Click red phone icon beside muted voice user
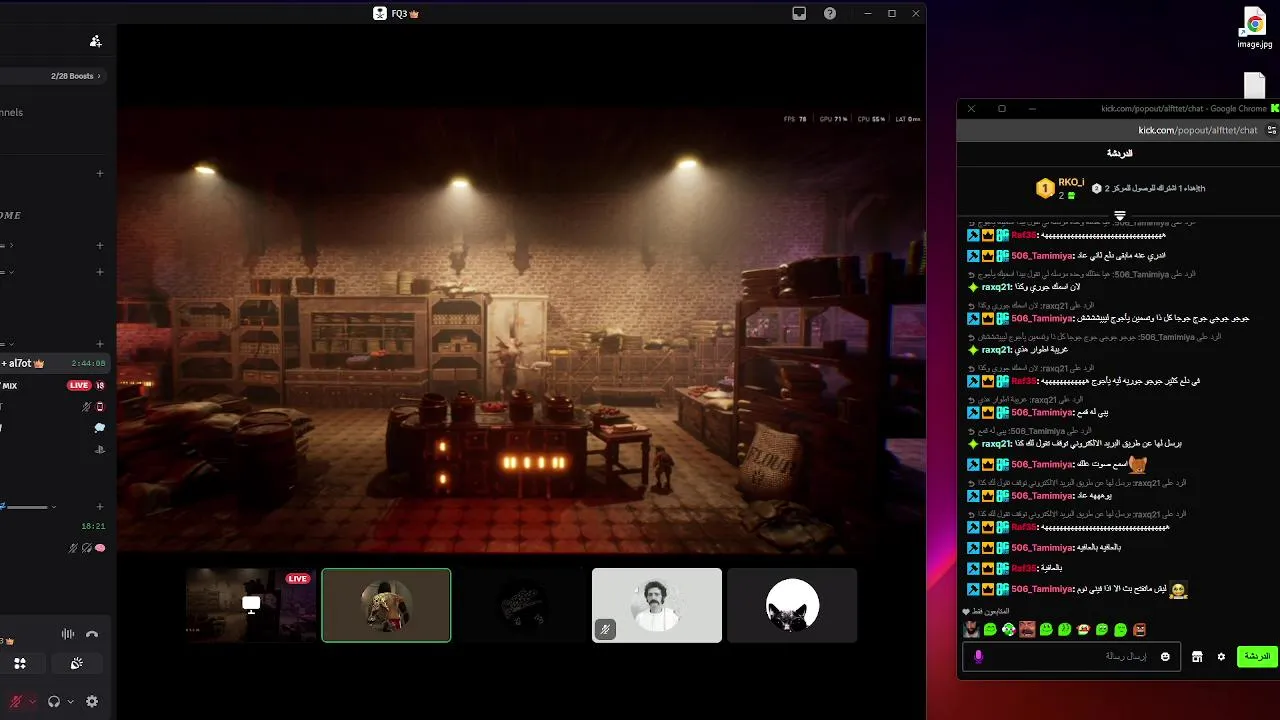1280x720 pixels. coord(100,407)
